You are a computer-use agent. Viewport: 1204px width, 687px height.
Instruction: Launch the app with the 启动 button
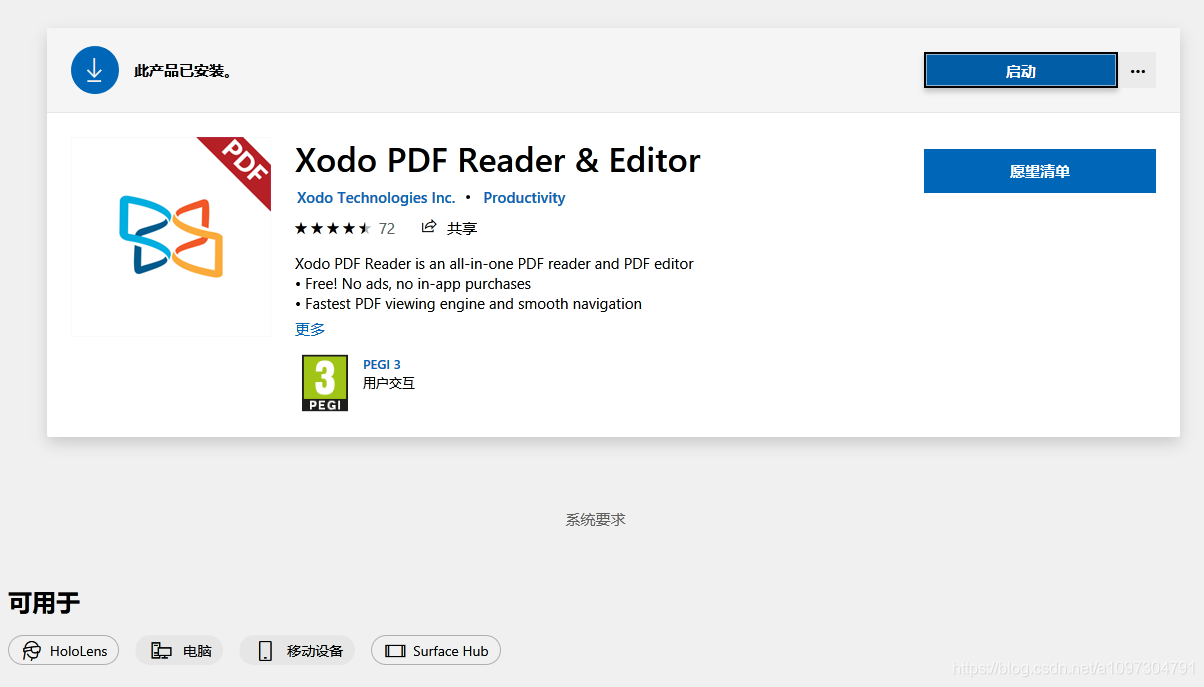1020,71
